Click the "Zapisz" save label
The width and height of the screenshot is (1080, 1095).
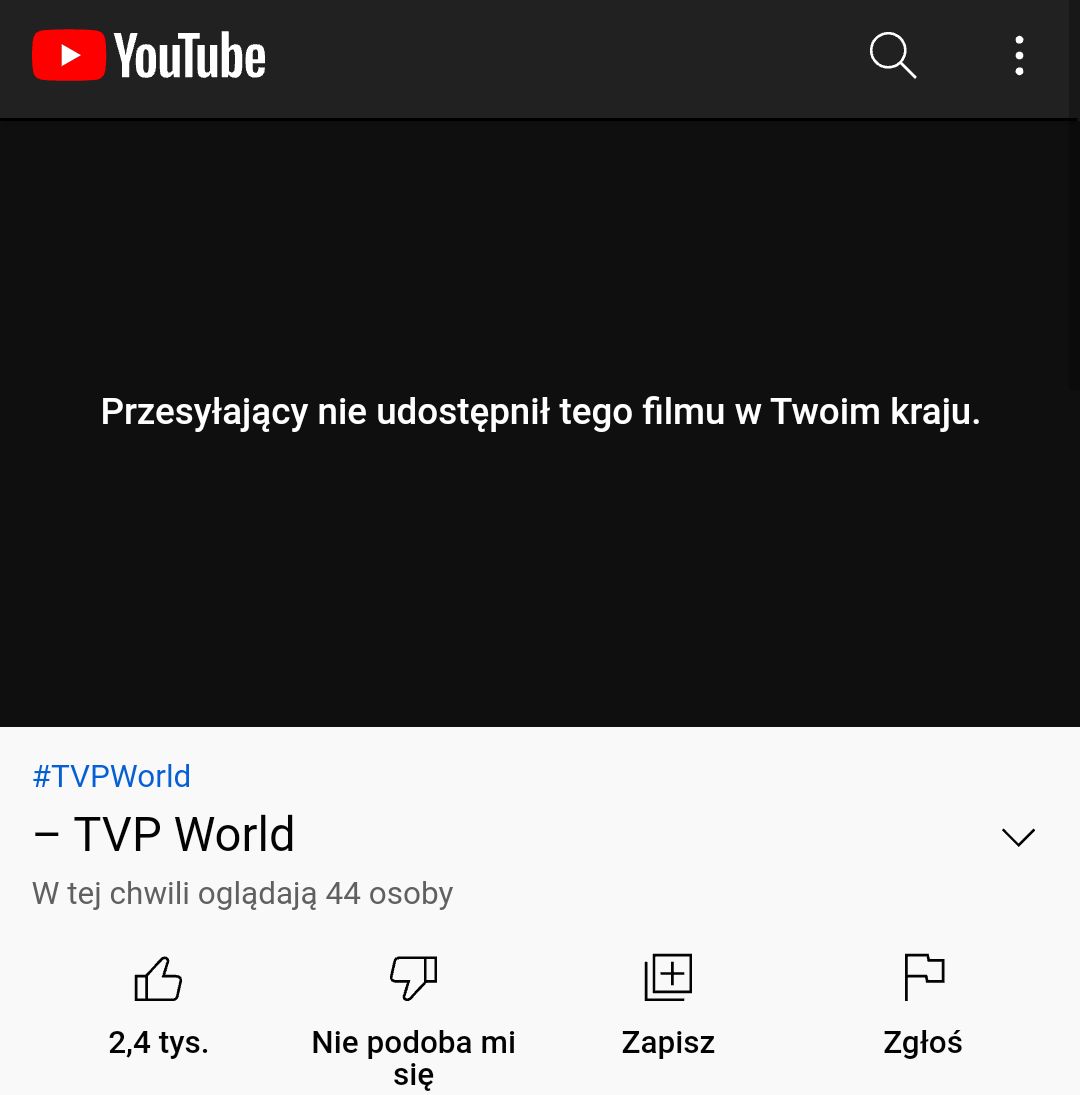tap(668, 1043)
